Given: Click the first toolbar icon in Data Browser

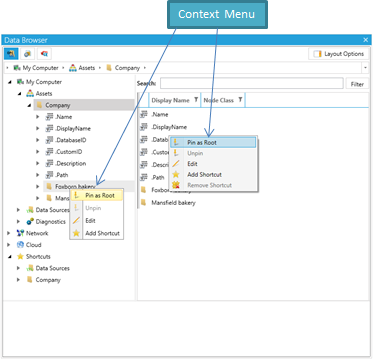Looking at the screenshot, I should coord(11,54).
